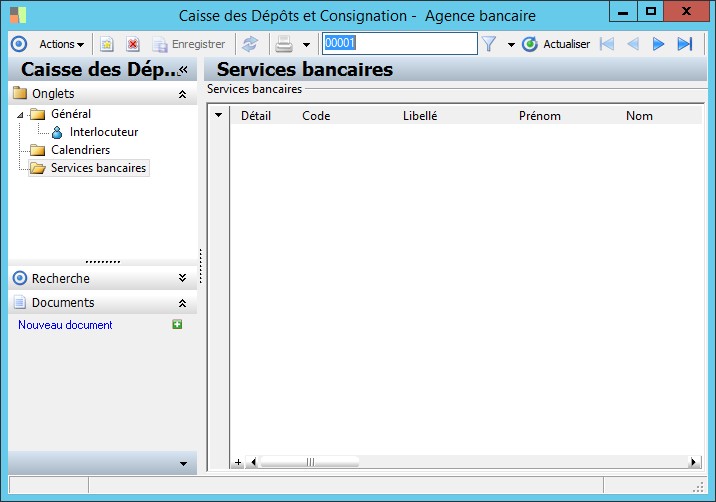This screenshot has height=502, width=716.
Task: Click the Onglets folder icon
Action: 20,93
